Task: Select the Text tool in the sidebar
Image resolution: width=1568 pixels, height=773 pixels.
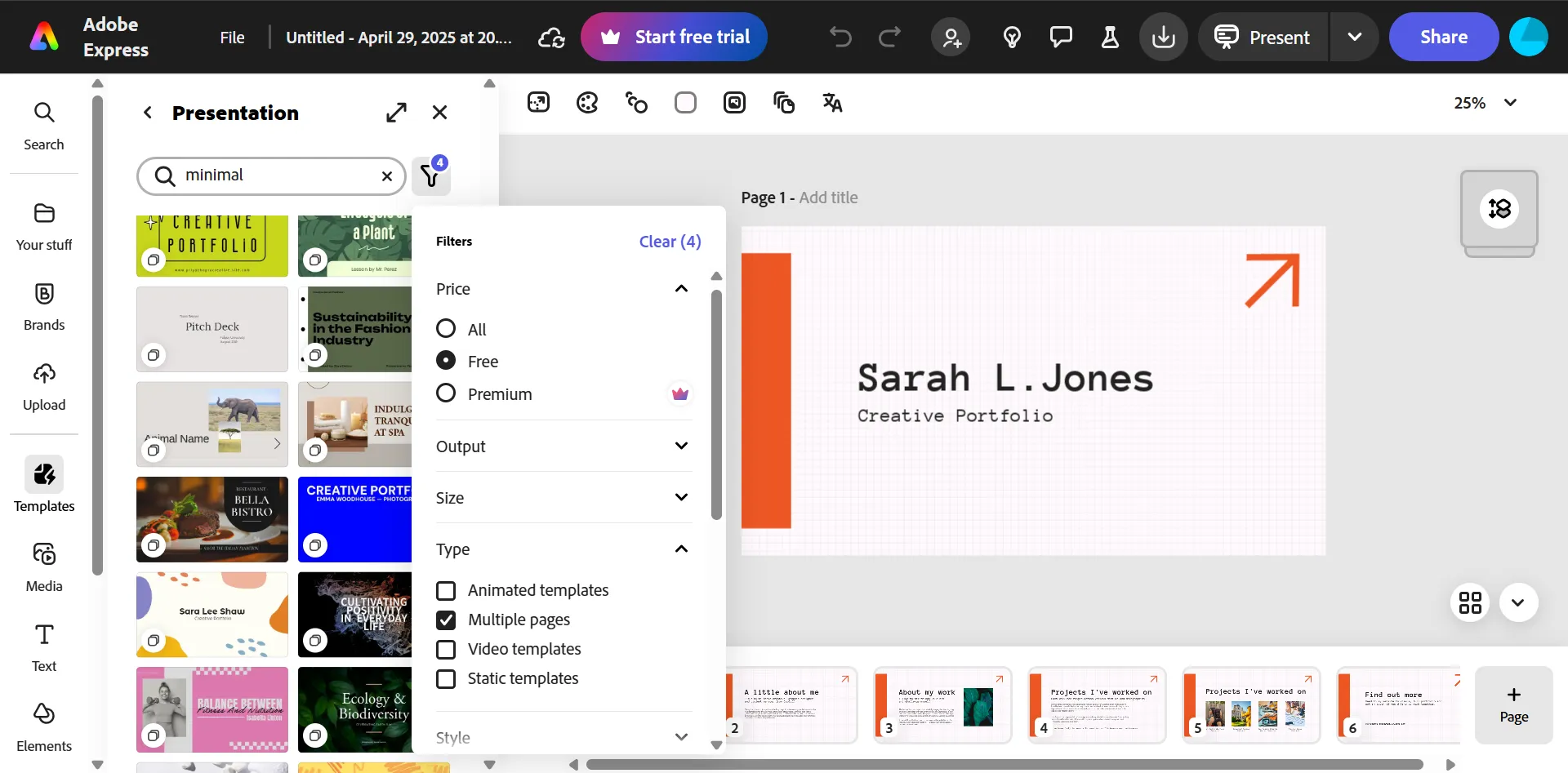Action: pyautogui.click(x=43, y=645)
